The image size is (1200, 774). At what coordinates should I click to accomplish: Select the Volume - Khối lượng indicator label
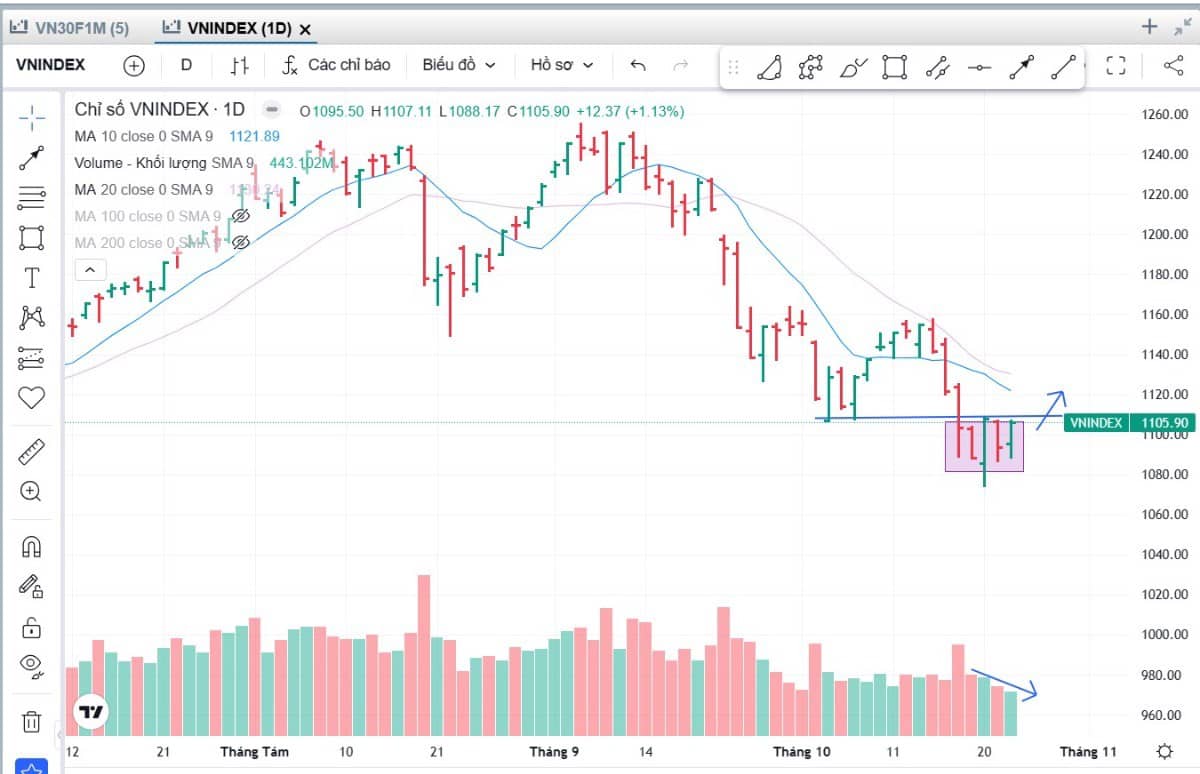[x=164, y=163]
